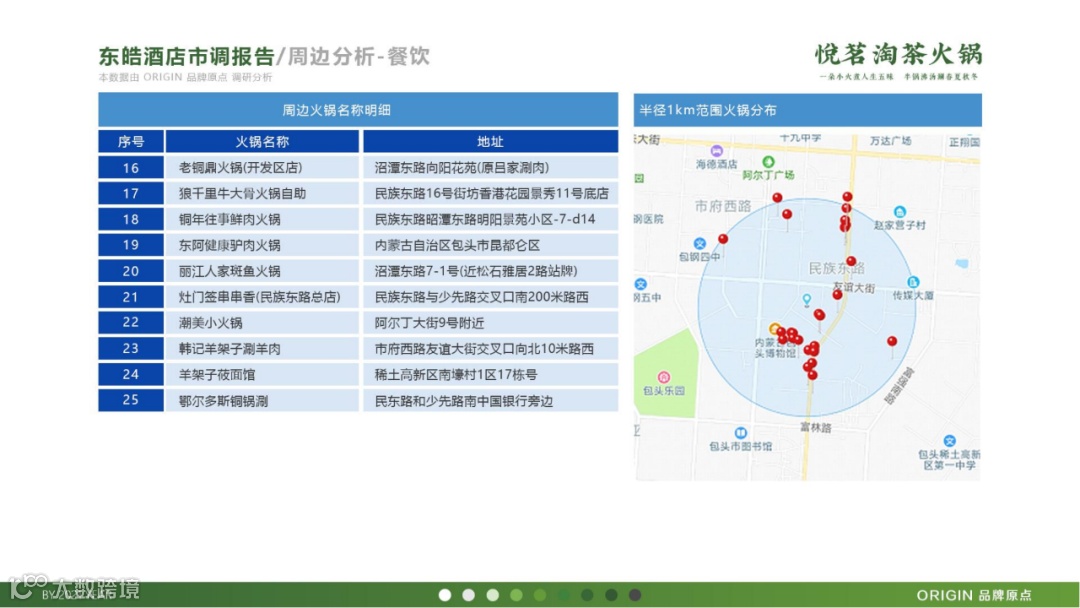Click 韩记羊架子涮羊肉 name cell

coord(262,348)
